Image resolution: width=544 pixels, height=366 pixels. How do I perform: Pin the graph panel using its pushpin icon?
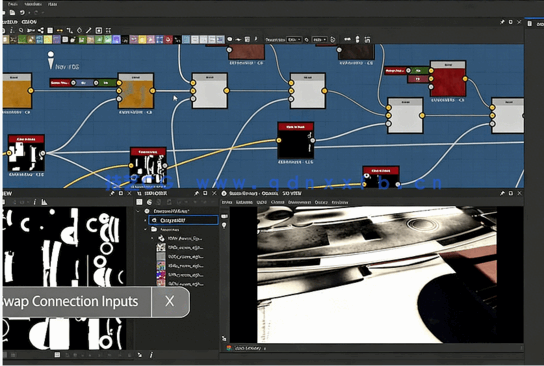pyautogui.click(x=502, y=22)
